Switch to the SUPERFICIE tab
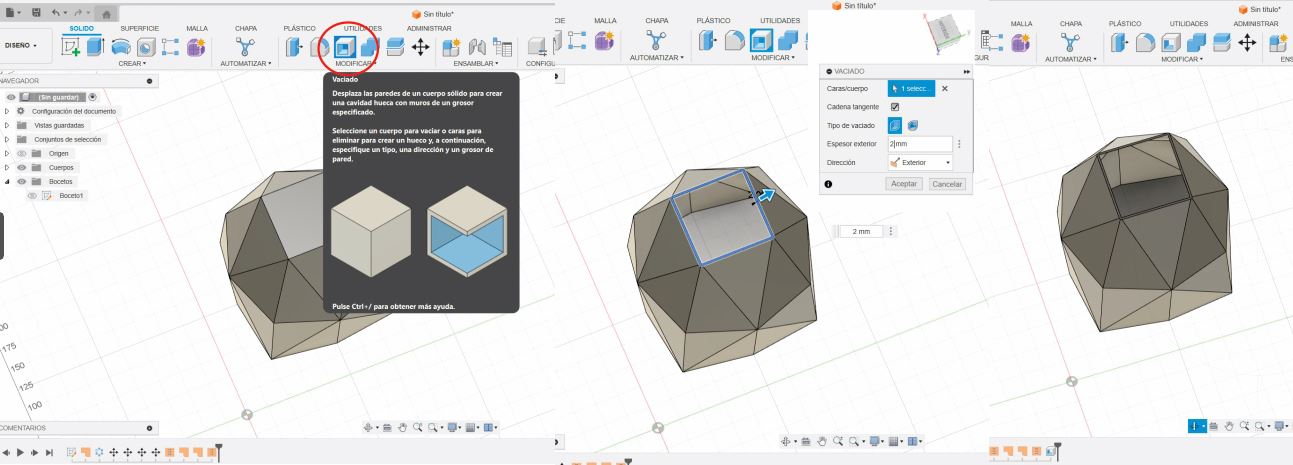1293x465 pixels. pos(138,28)
